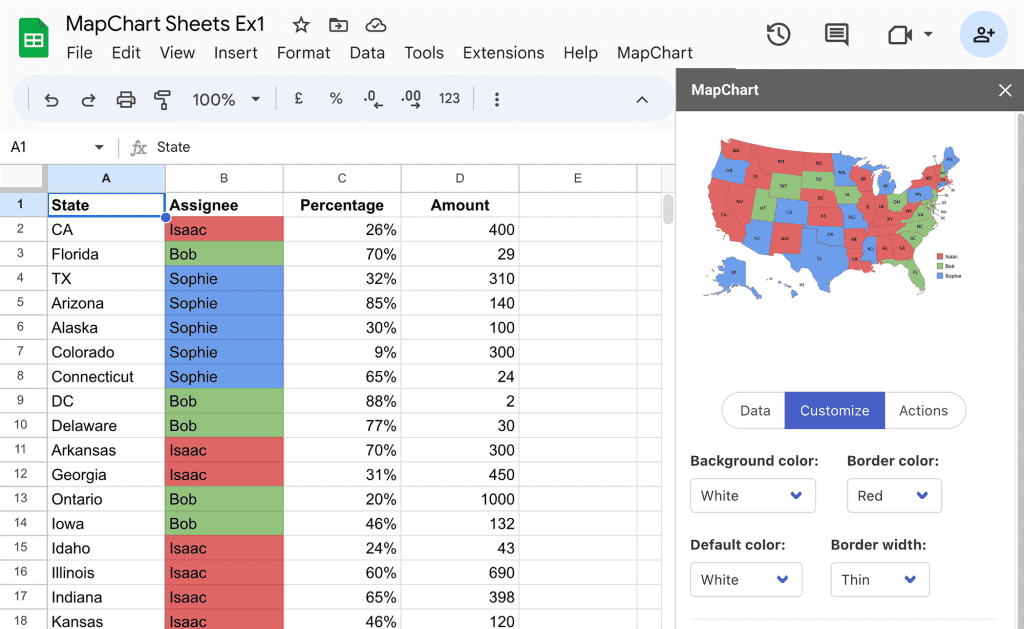Click the video call camera icon
This screenshot has width=1024, height=629.
[899, 35]
